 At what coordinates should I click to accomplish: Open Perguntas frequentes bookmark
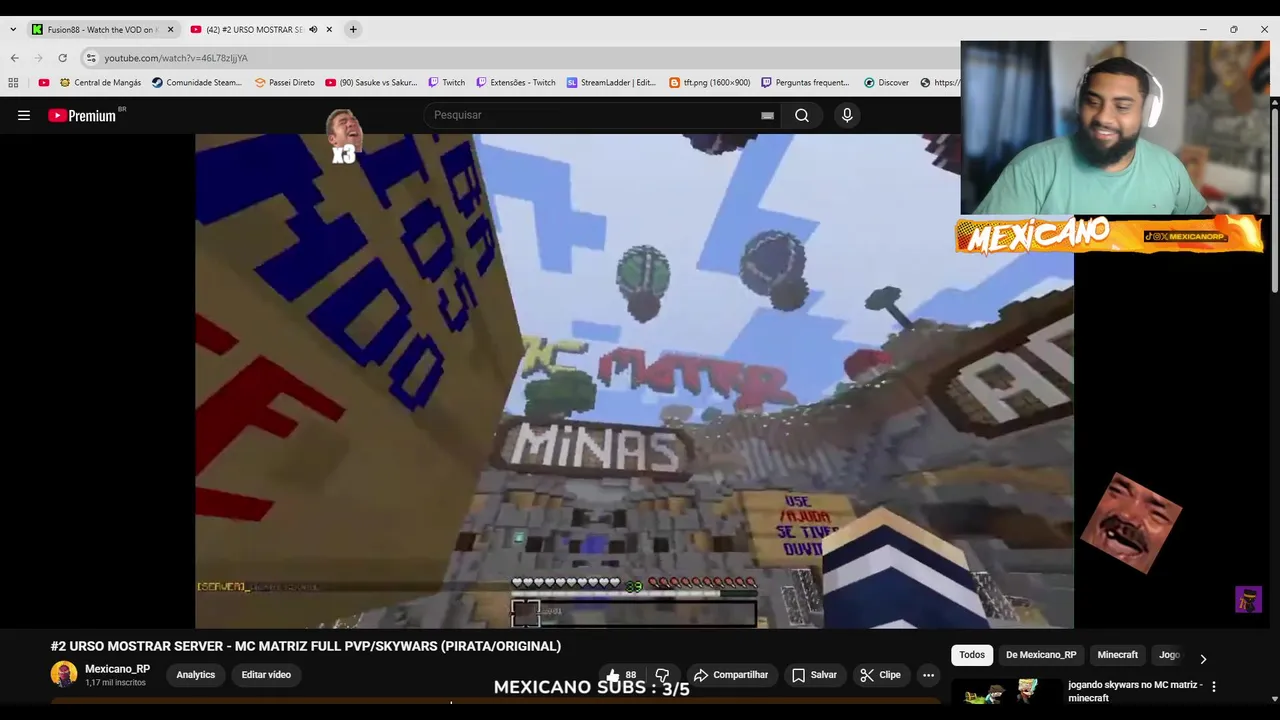pyautogui.click(x=805, y=83)
